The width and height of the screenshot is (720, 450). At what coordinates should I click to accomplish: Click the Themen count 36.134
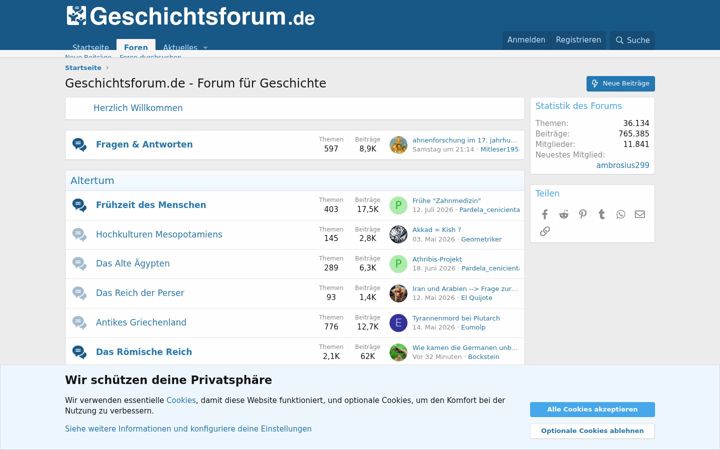tap(636, 124)
